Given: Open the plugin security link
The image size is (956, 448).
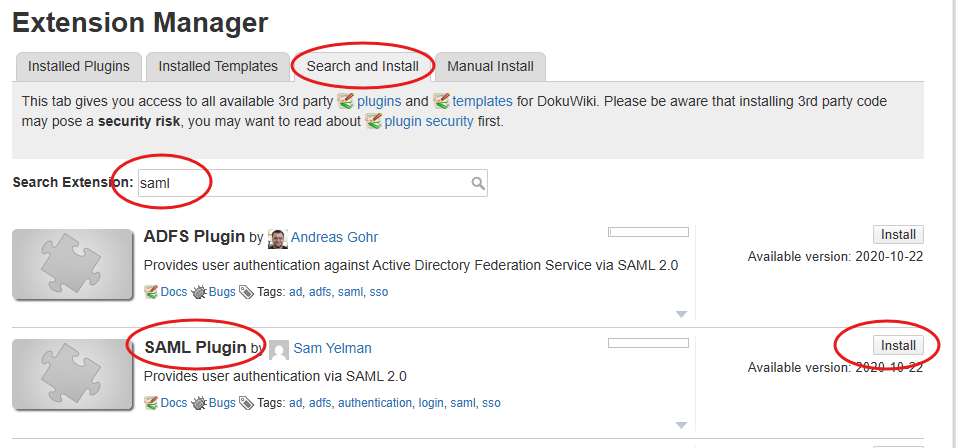Looking at the screenshot, I should click(429, 121).
